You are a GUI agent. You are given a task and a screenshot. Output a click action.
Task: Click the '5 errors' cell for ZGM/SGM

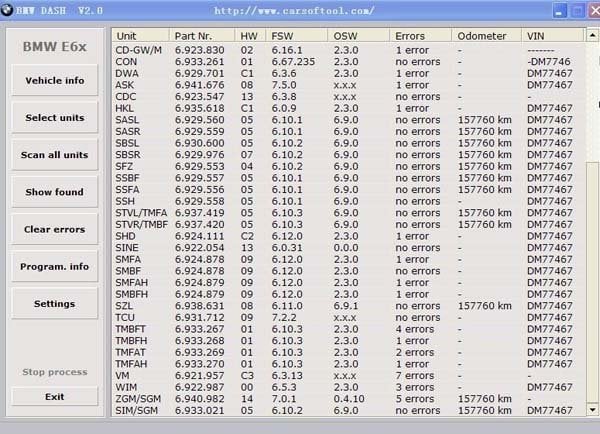(x=415, y=399)
